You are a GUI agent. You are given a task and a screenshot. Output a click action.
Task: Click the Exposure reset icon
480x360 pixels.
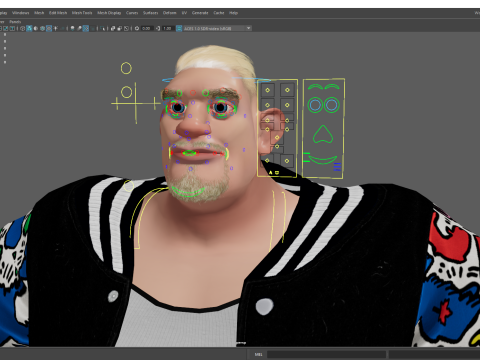(x=137, y=28)
